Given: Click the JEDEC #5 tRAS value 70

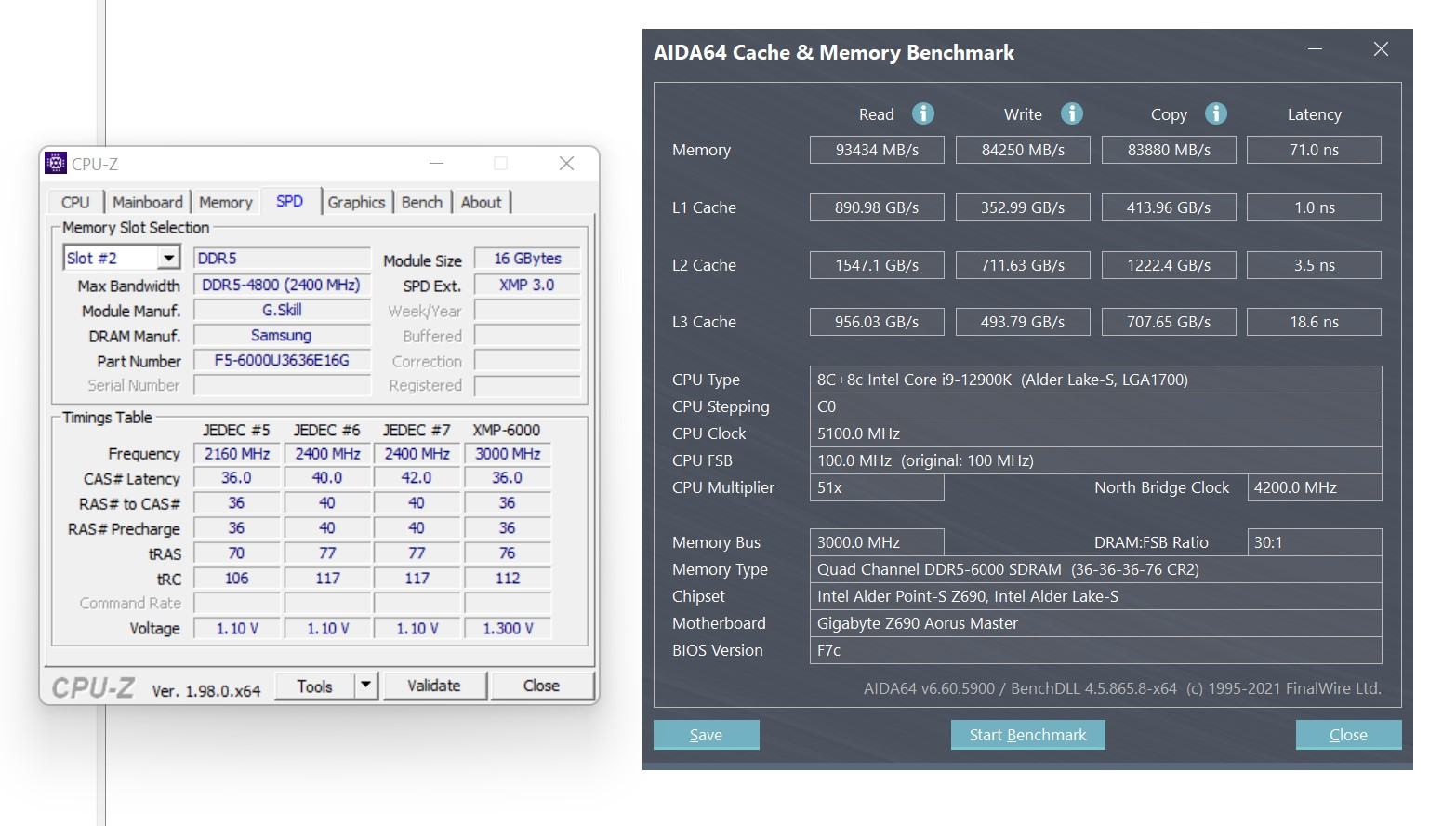Looking at the screenshot, I should tap(236, 553).
